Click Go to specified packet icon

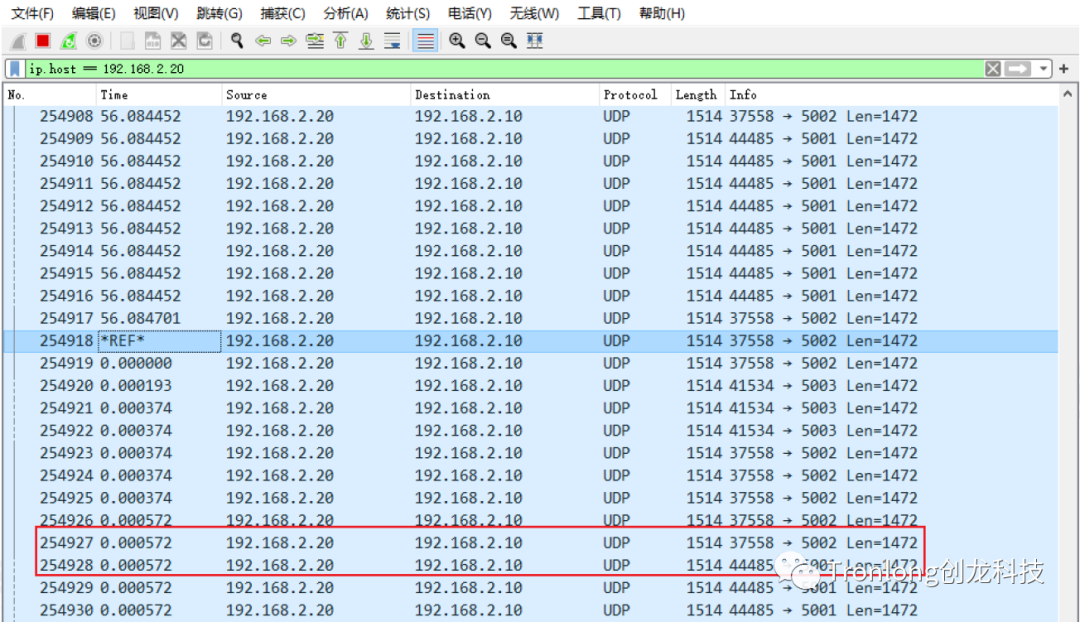pyautogui.click(x=315, y=41)
